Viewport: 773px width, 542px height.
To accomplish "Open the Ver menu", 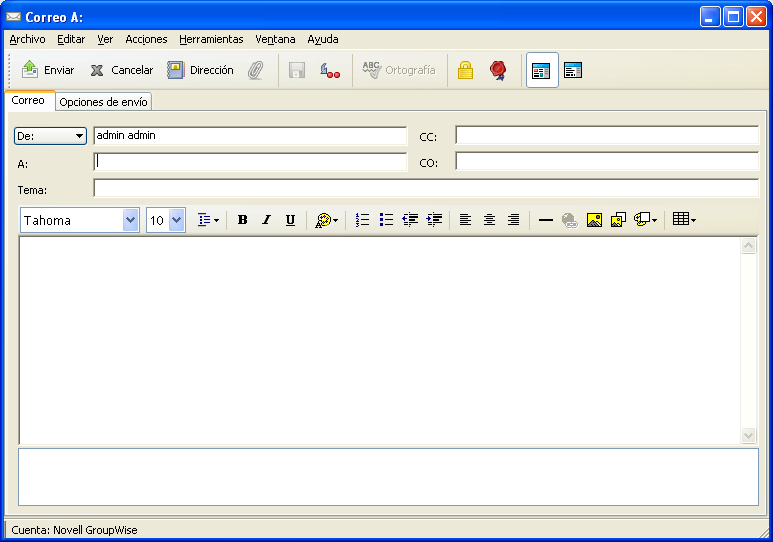I will (x=105, y=39).
